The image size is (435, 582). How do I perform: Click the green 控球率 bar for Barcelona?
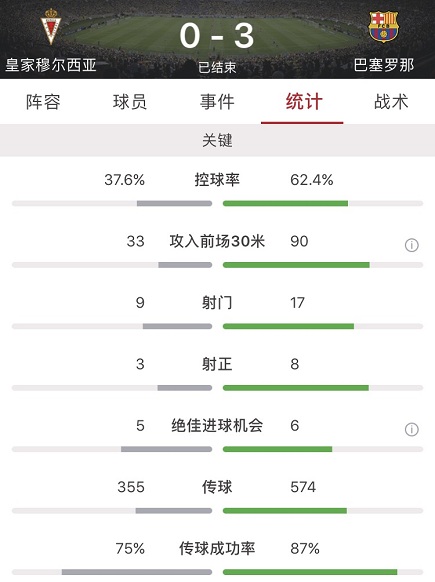[285, 203]
